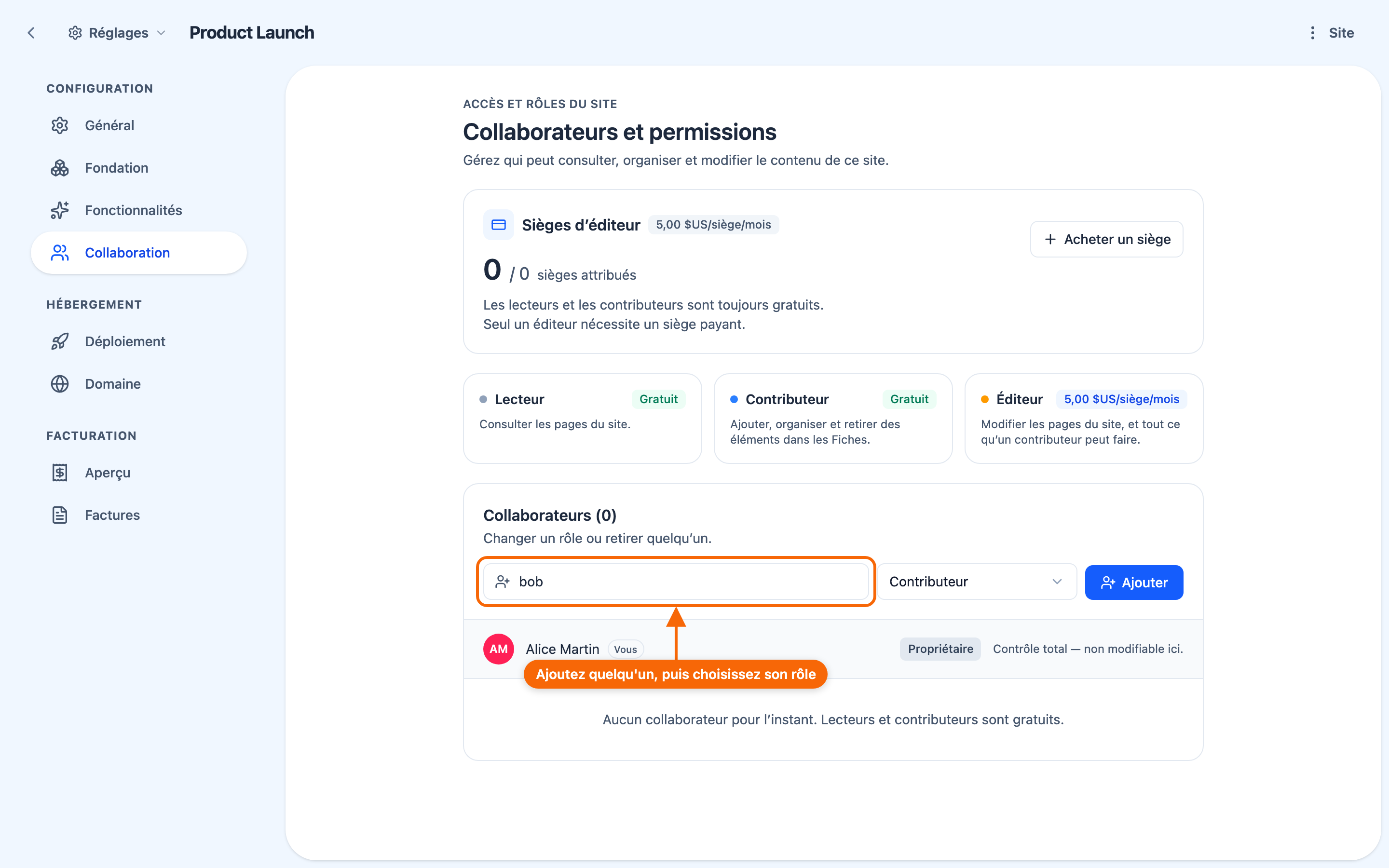This screenshot has height=868, width=1389.
Task: Click the Contrôle total non modifiable text
Action: (1088, 649)
